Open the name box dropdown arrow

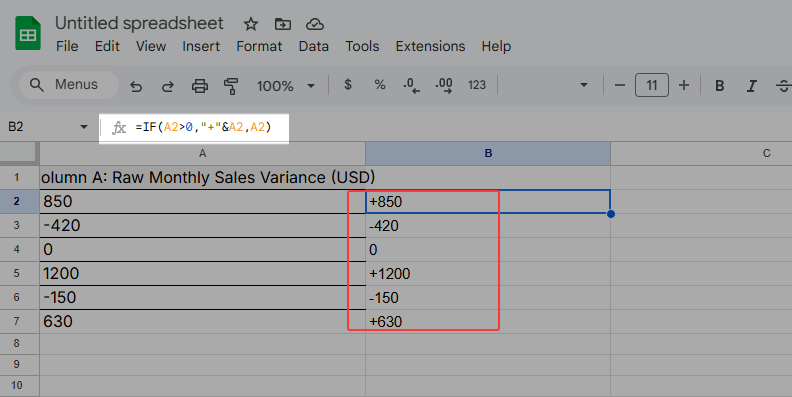tap(84, 127)
